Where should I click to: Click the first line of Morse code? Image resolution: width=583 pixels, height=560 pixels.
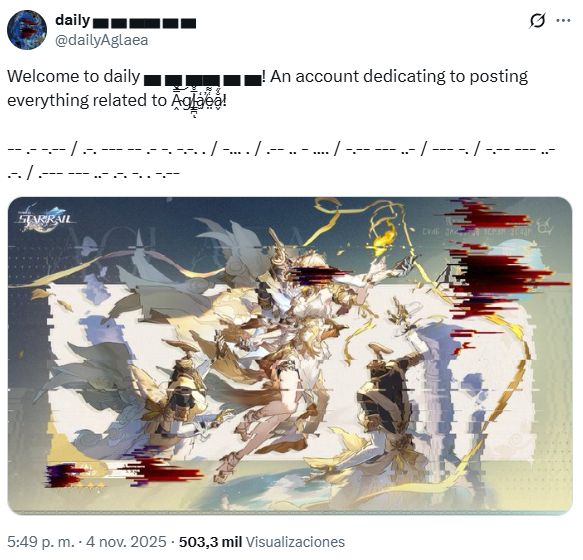pyautogui.click(x=281, y=149)
